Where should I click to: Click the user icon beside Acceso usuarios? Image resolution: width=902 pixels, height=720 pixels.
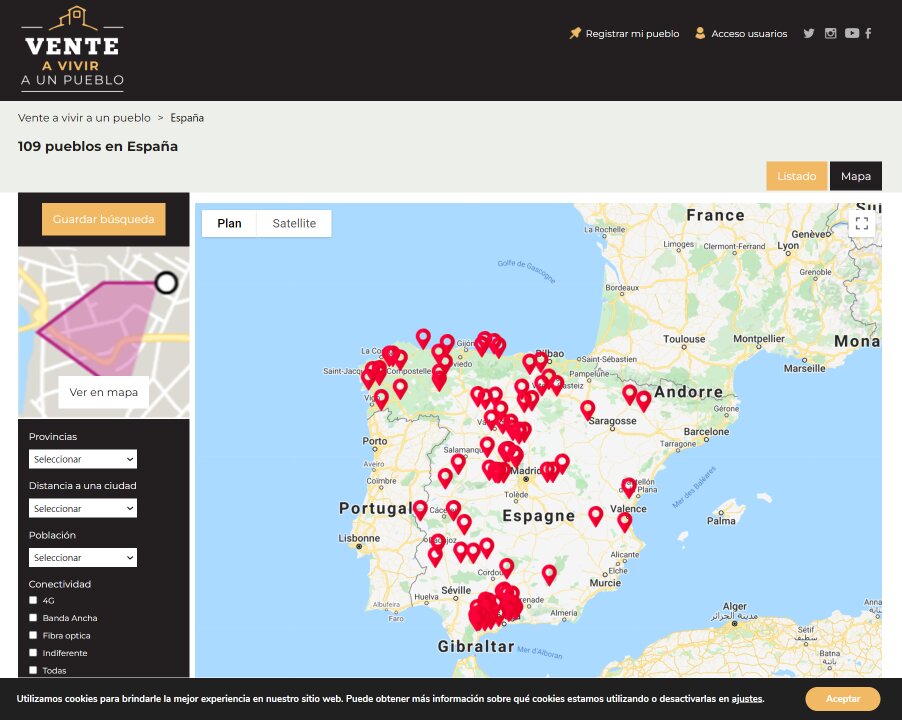(x=700, y=33)
